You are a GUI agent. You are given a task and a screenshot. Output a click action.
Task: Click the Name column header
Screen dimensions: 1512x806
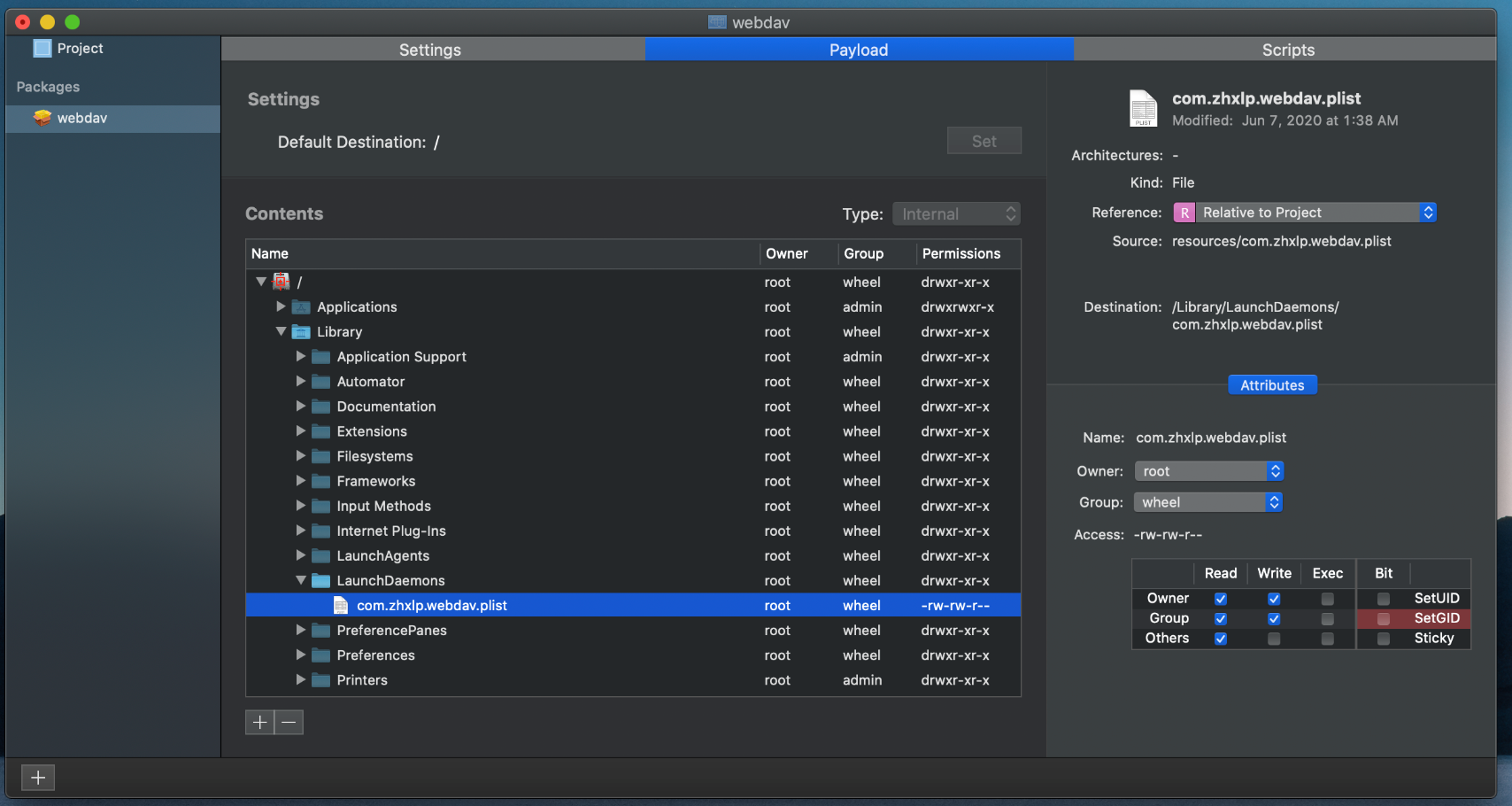point(503,253)
